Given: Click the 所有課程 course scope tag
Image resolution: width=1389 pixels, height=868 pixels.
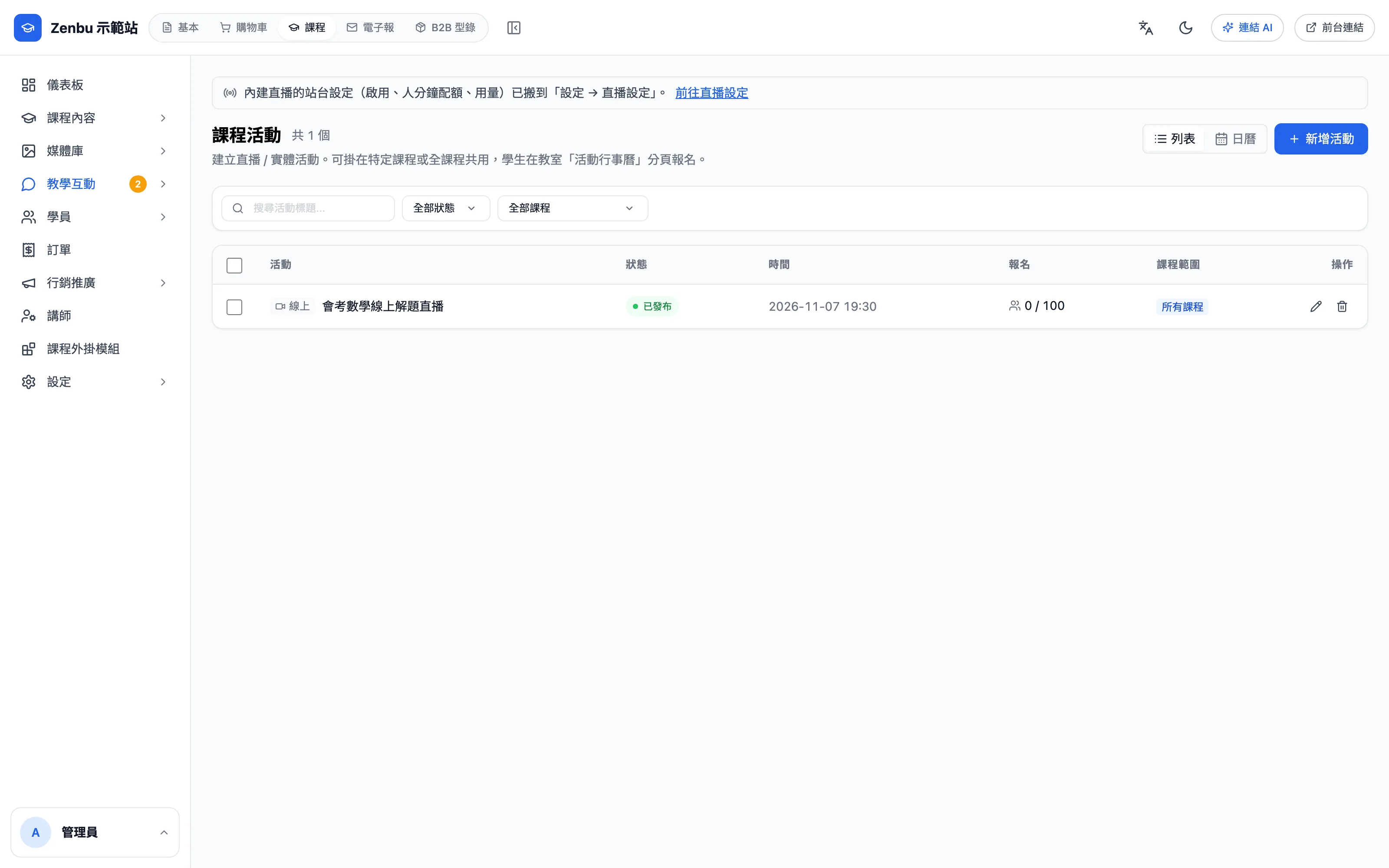Looking at the screenshot, I should pyautogui.click(x=1182, y=306).
